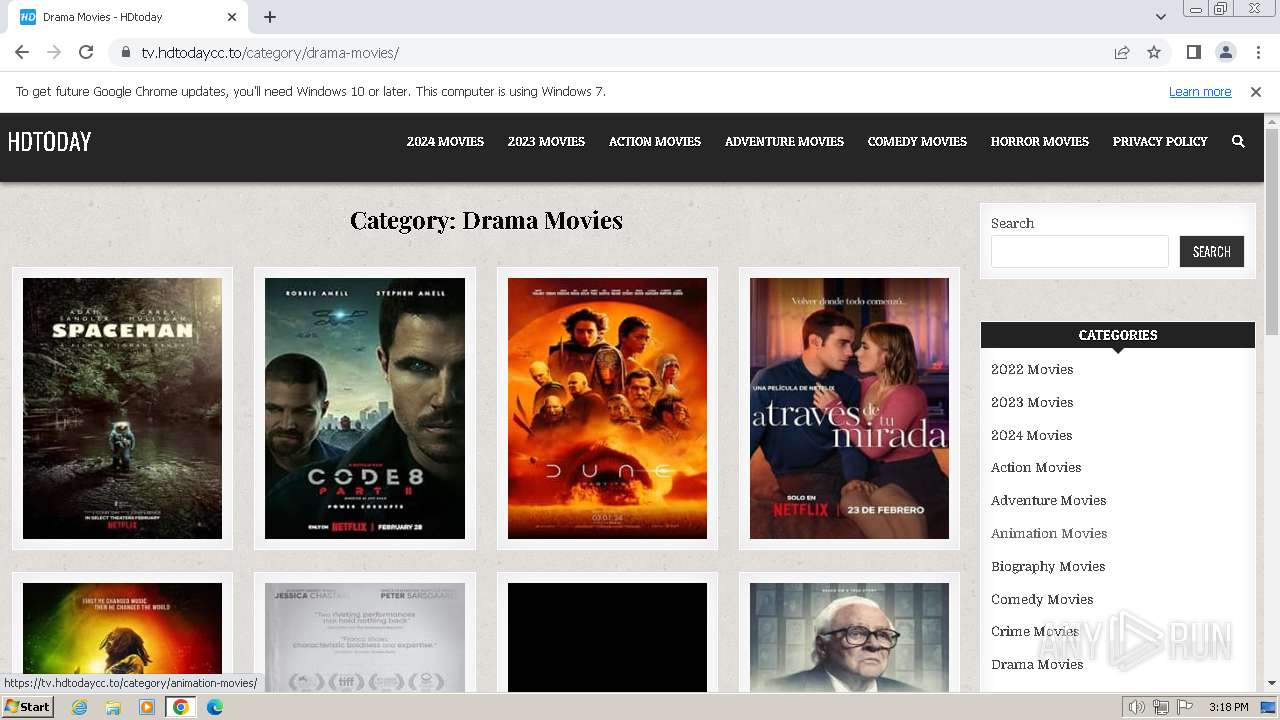Open the ACTION MOVIES menu item
The width and height of the screenshot is (1280, 720).
point(655,142)
